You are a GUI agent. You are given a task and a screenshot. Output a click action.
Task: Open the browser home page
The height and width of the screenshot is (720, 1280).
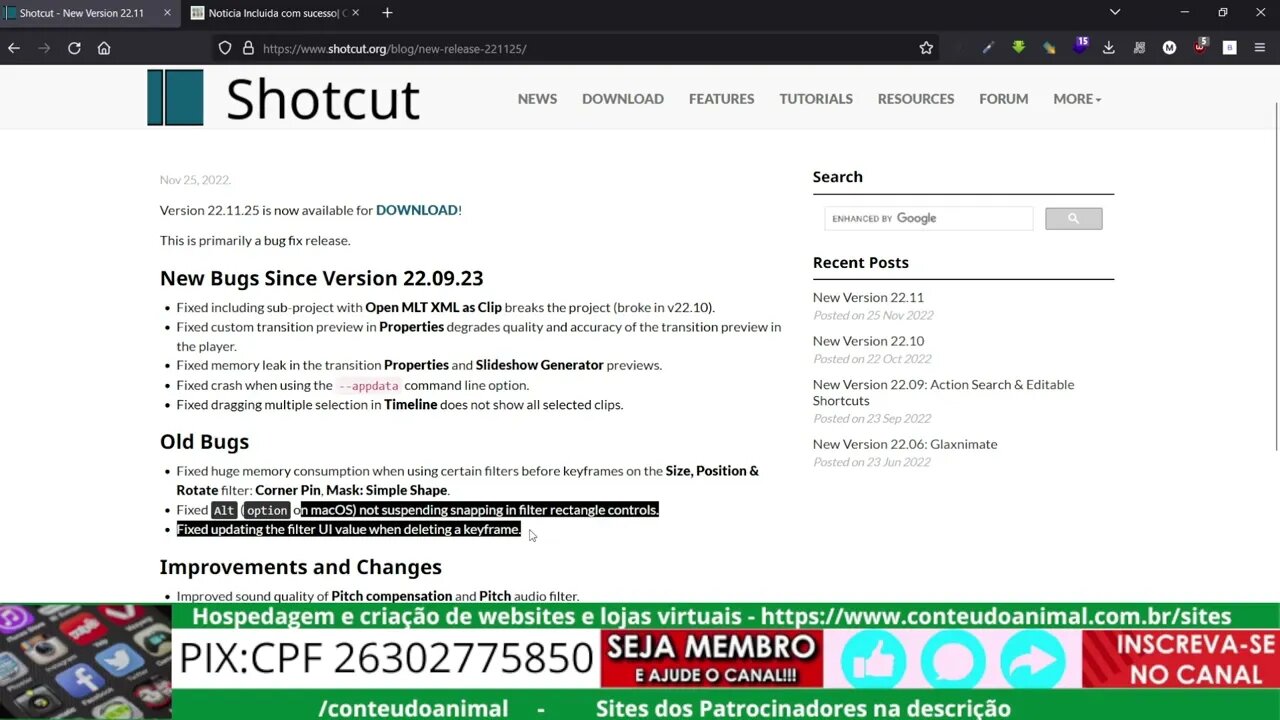coord(104,48)
